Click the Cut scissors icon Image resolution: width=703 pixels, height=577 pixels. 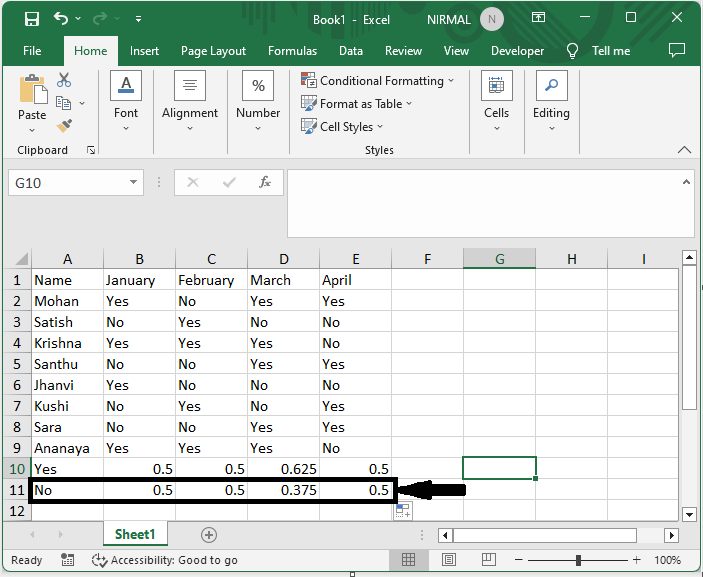tap(65, 80)
